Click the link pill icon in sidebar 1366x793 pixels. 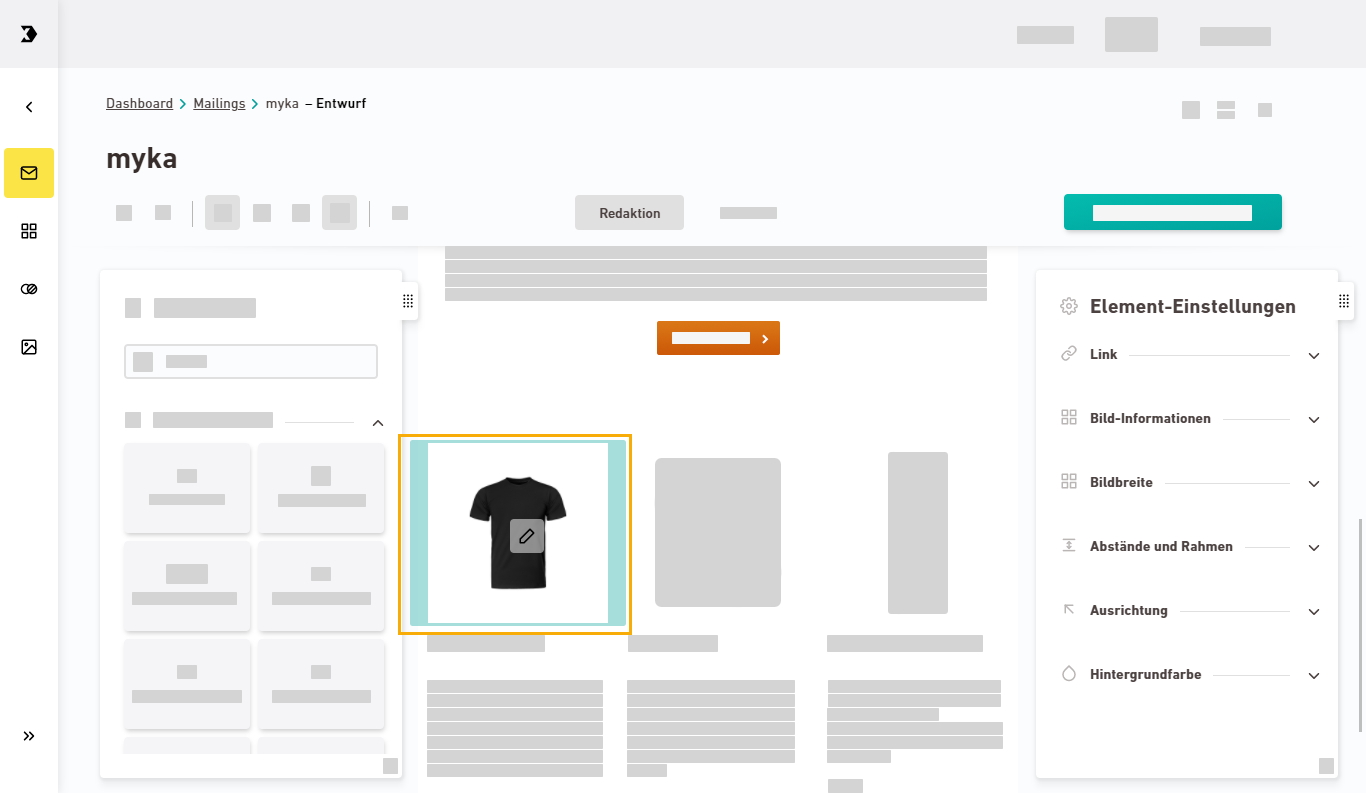point(29,289)
